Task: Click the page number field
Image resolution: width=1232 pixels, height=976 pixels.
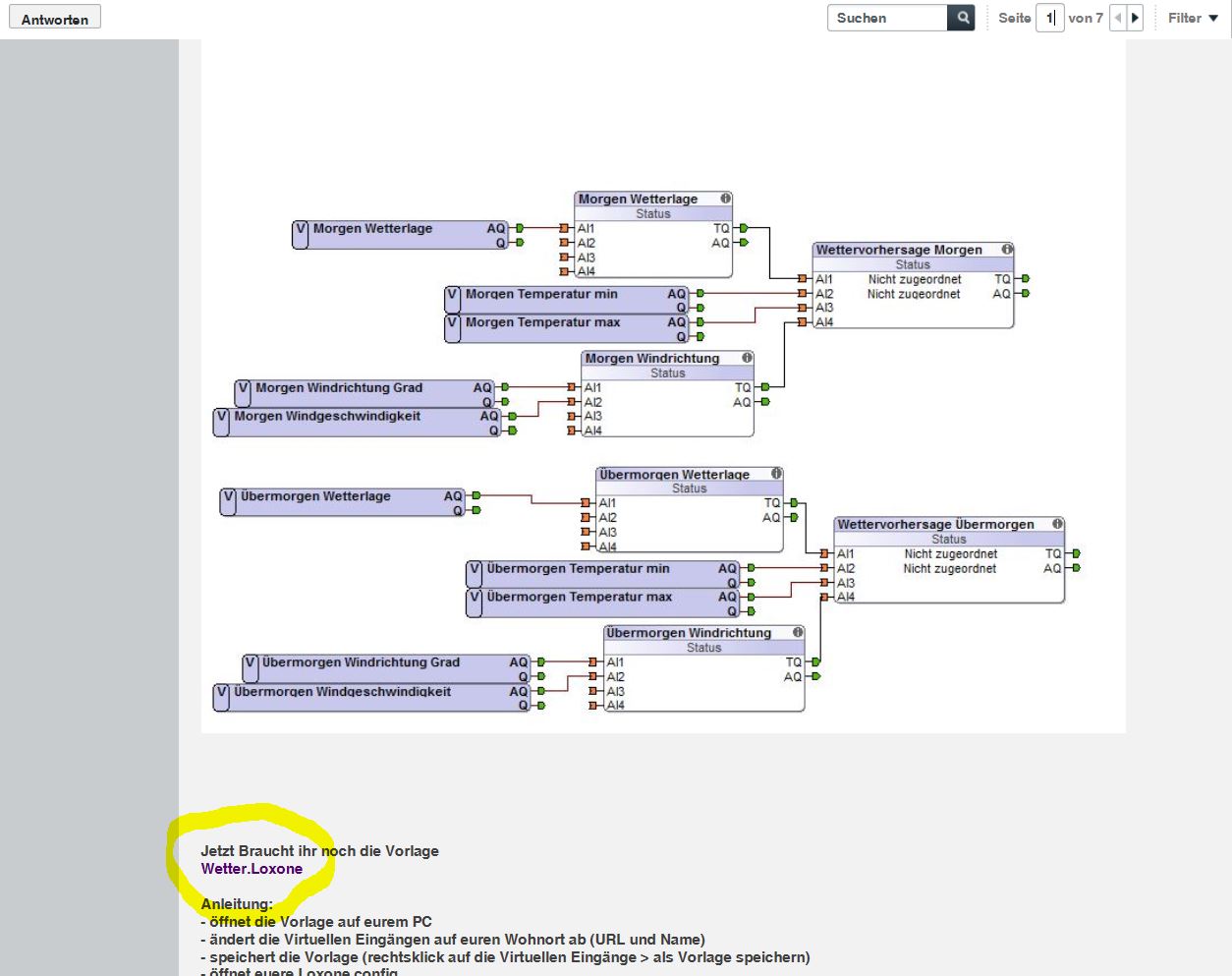Action: (x=1049, y=18)
